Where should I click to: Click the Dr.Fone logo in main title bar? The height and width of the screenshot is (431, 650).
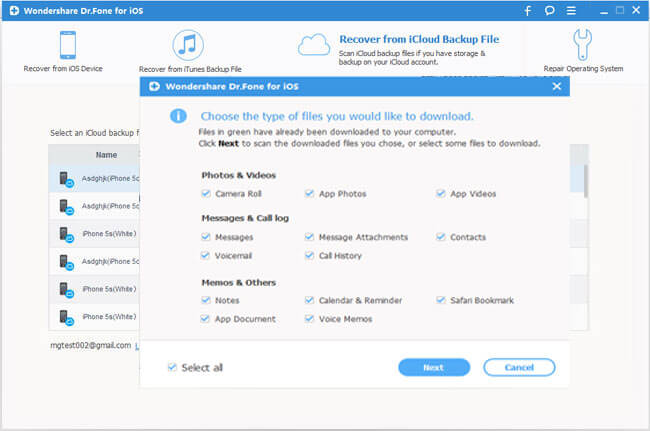(x=14, y=11)
